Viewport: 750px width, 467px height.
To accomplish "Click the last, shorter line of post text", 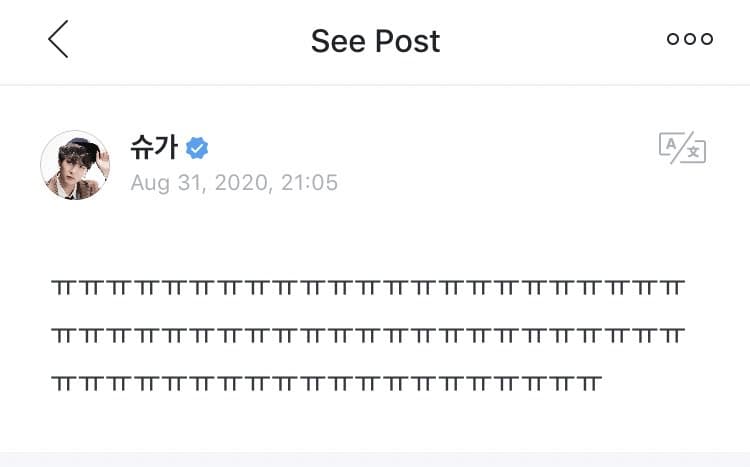I will [x=326, y=382].
